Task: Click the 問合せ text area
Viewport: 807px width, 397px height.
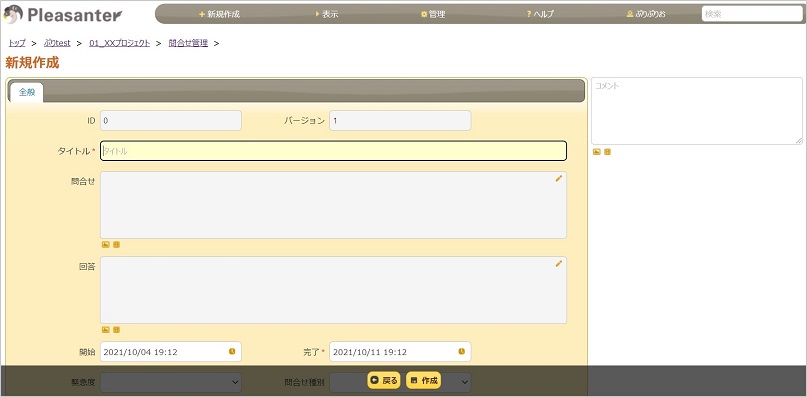Action: click(334, 205)
